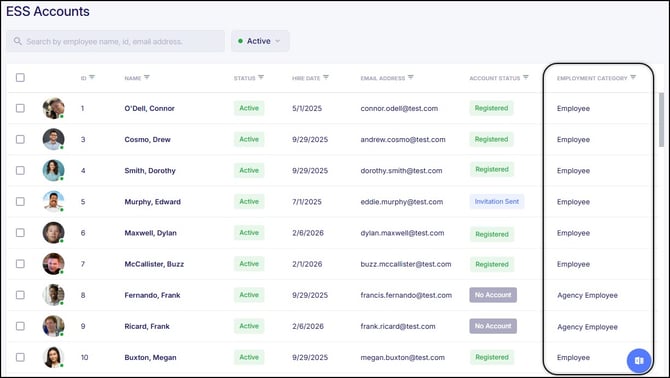
Task: Click Drew Cosmo's profile photo
Action: point(53,139)
